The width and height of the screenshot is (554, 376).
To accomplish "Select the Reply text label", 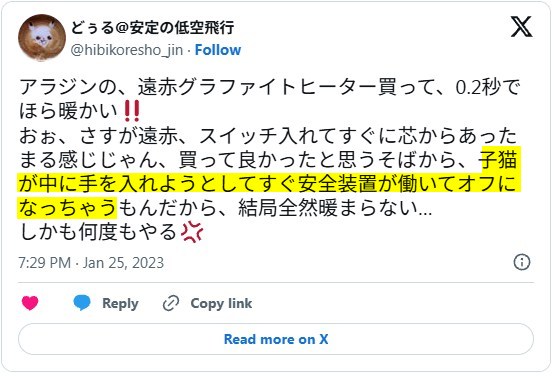I will [x=120, y=304].
